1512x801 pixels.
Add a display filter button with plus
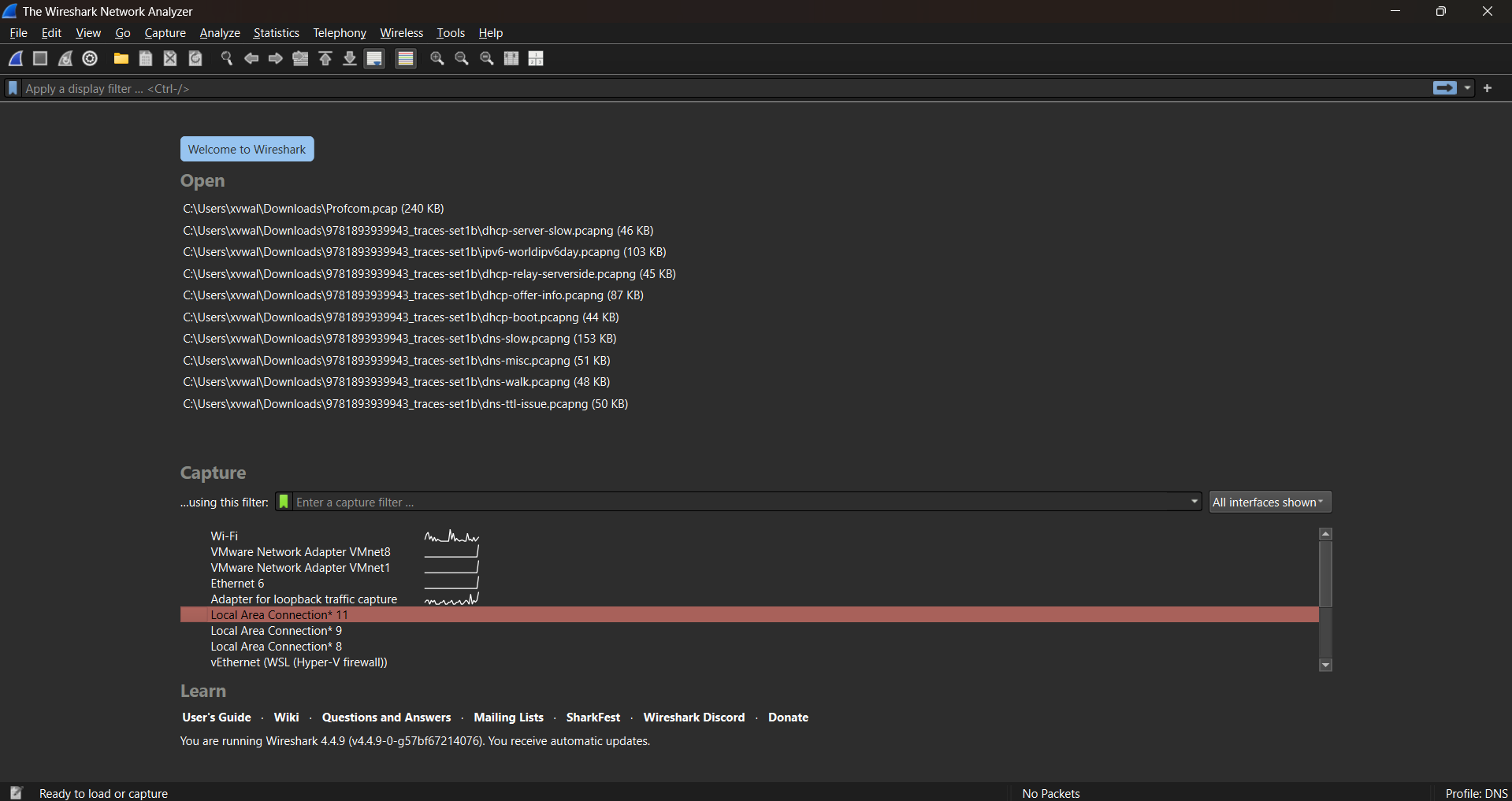coord(1488,88)
